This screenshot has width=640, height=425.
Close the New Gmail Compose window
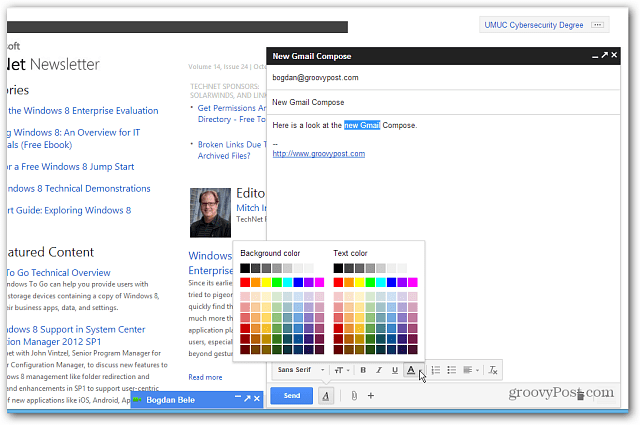(x=614, y=55)
